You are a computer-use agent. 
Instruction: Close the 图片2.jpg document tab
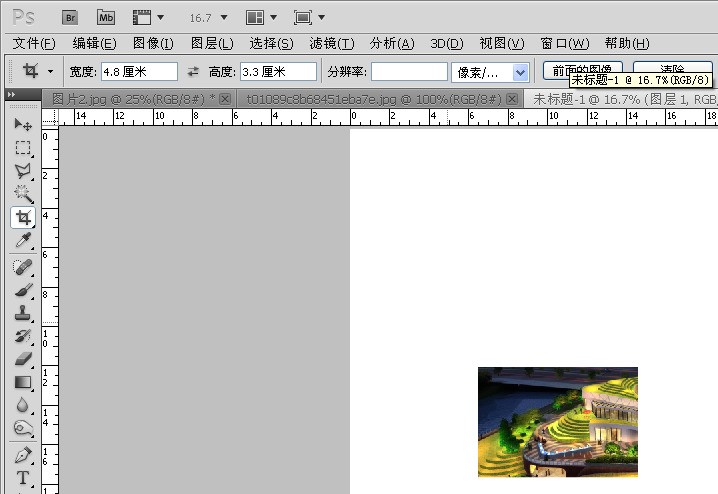pyautogui.click(x=225, y=99)
